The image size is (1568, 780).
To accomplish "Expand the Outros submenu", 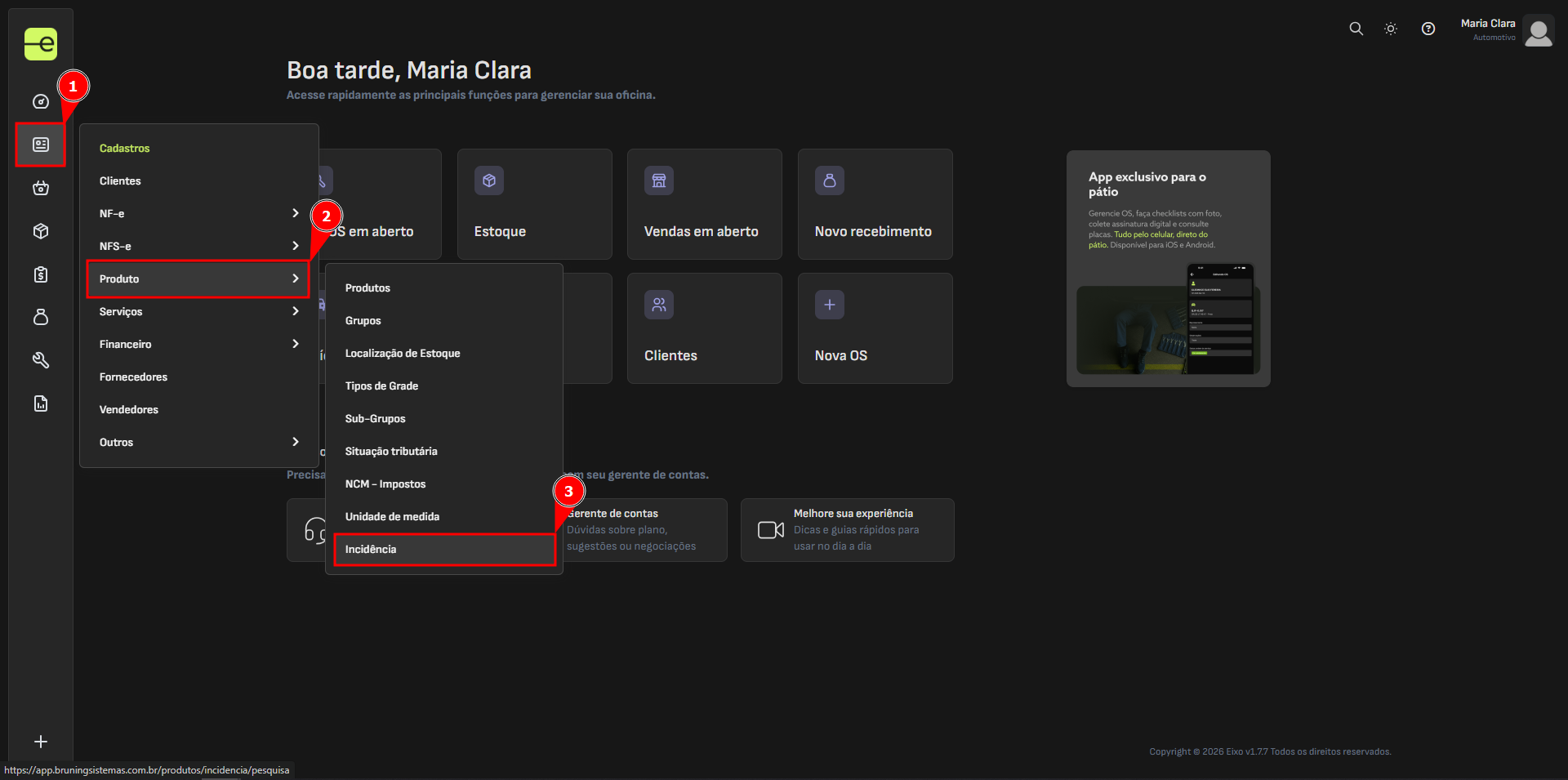I will click(x=198, y=442).
